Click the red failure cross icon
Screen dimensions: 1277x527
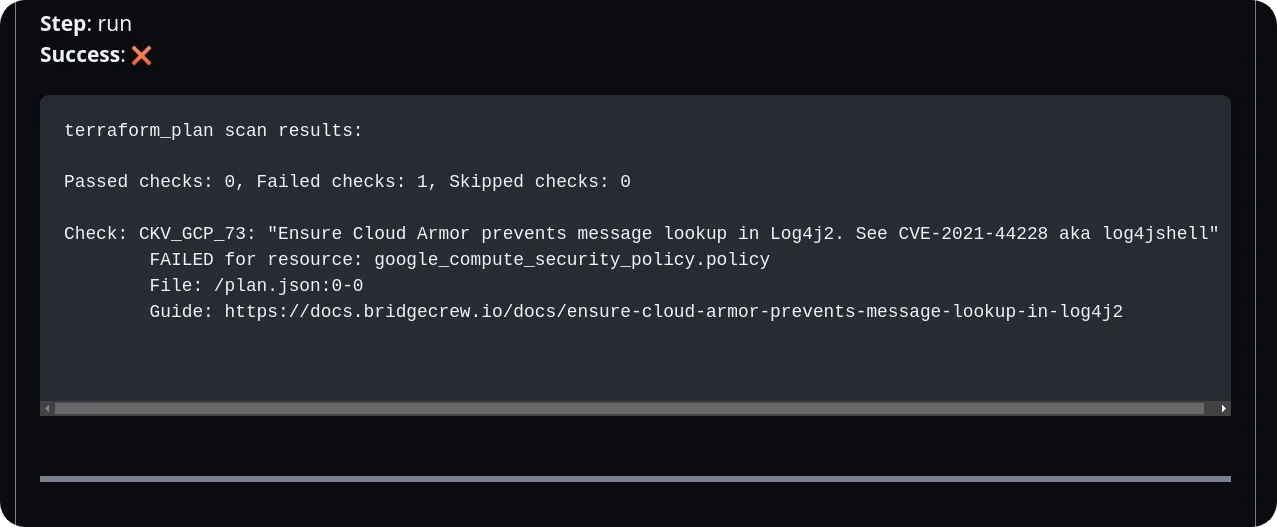pos(142,56)
